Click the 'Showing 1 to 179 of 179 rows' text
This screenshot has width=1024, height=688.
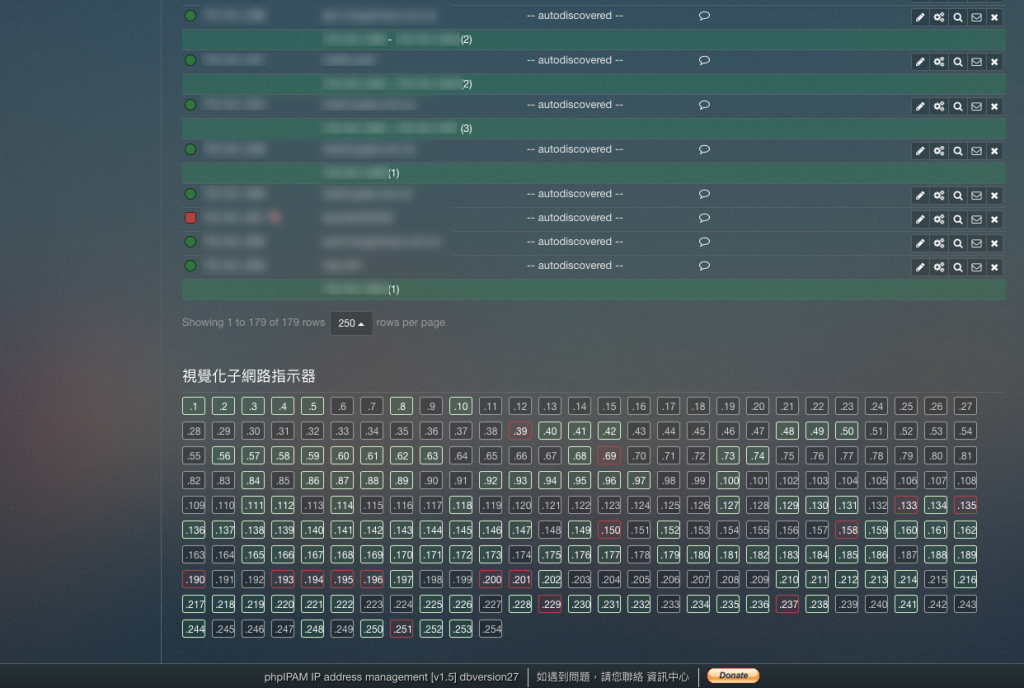[x=253, y=322]
